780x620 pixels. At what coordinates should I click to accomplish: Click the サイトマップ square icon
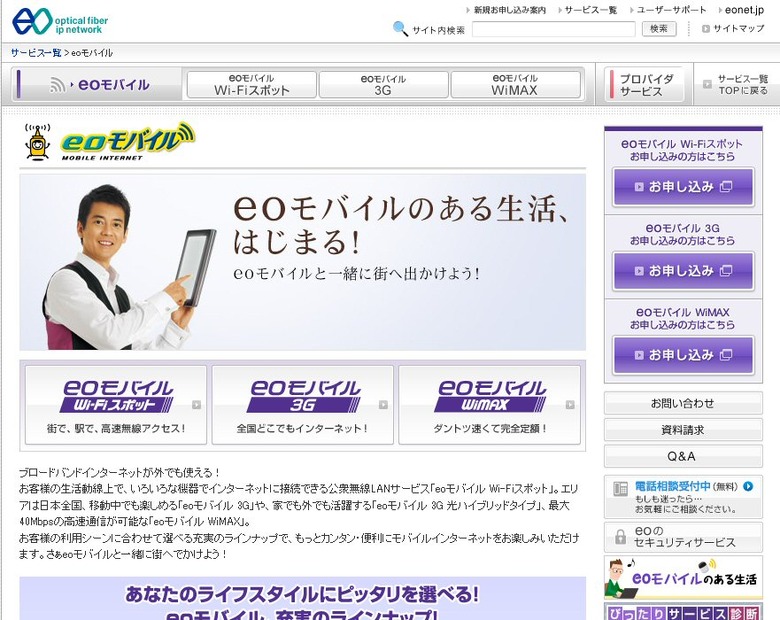[x=705, y=29]
